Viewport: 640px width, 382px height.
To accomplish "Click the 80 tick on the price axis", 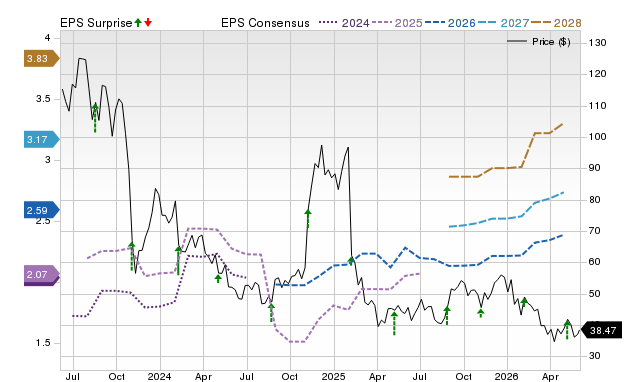I will pyautogui.click(x=595, y=200).
